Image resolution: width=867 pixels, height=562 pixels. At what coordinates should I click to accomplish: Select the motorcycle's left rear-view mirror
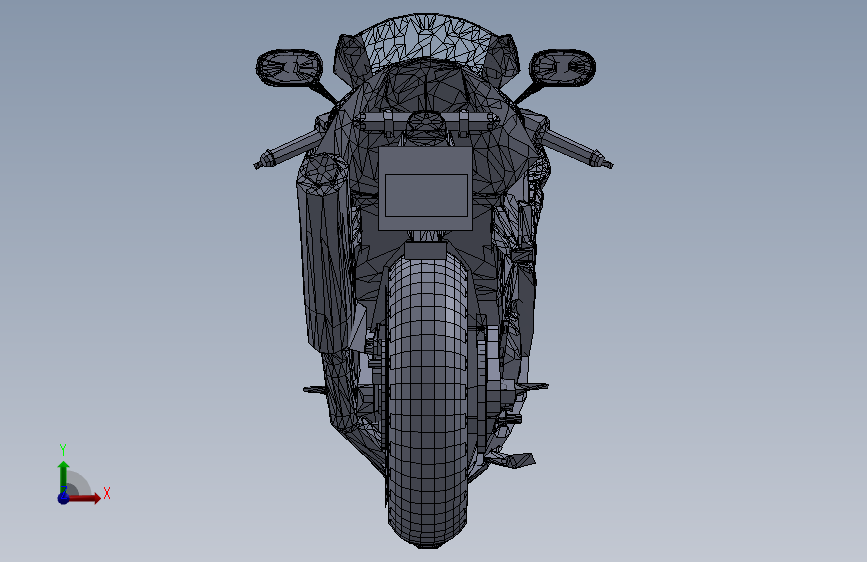point(289,67)
